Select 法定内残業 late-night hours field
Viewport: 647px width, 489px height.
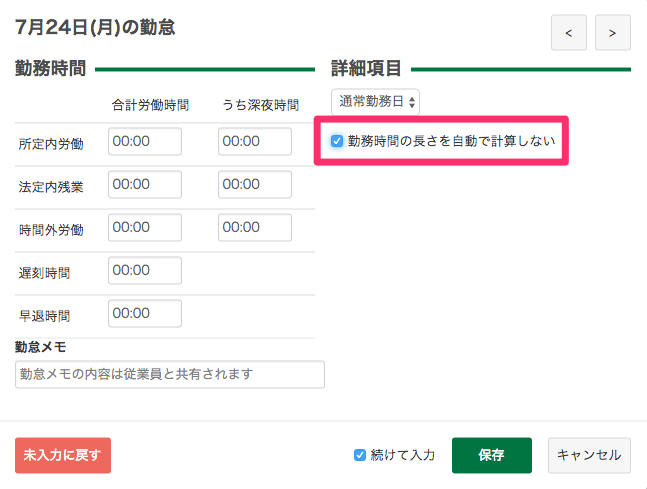pyautogui.click(x=254, y=185)
